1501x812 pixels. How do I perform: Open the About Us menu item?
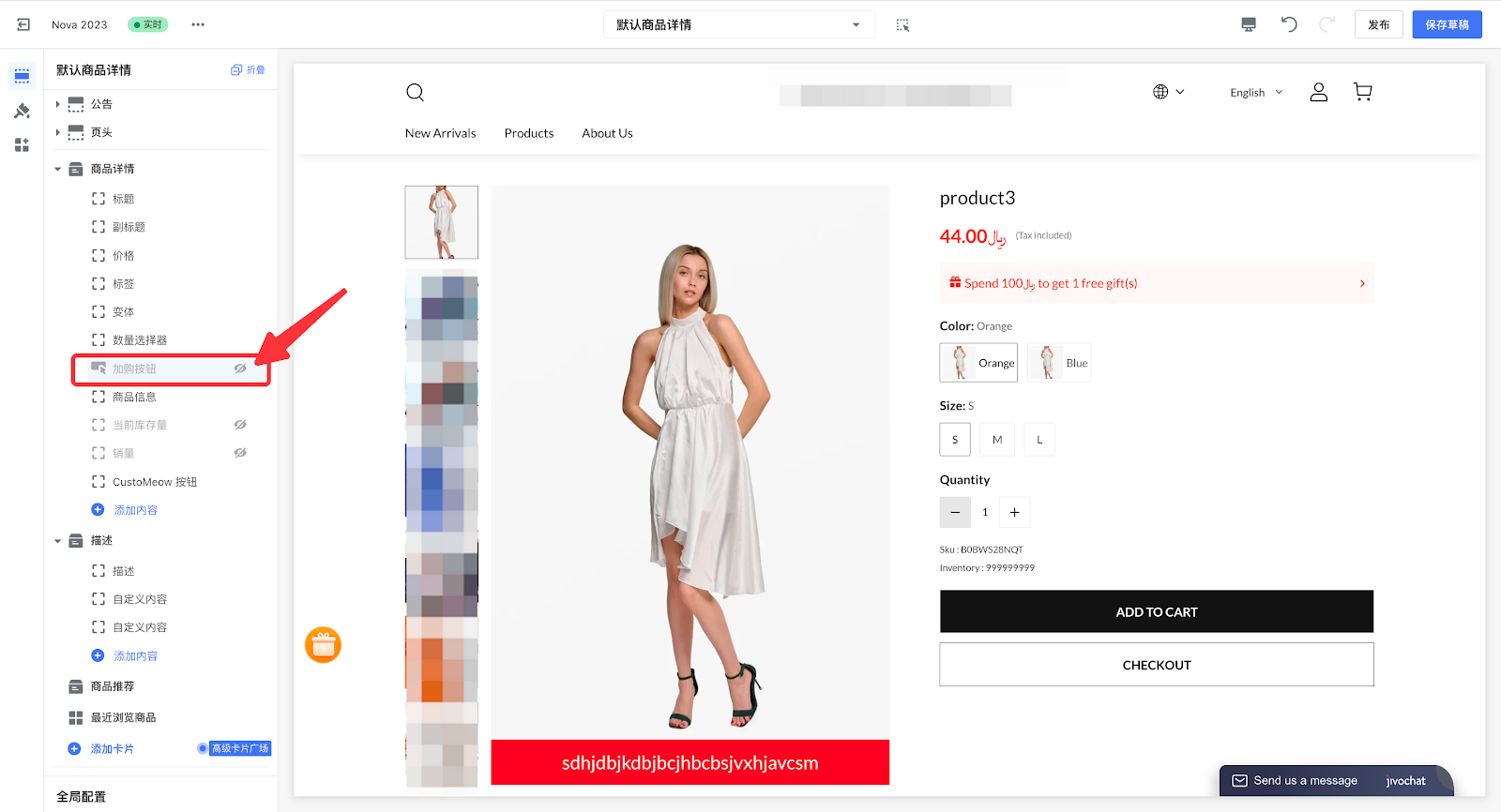(x=607, y=133)
